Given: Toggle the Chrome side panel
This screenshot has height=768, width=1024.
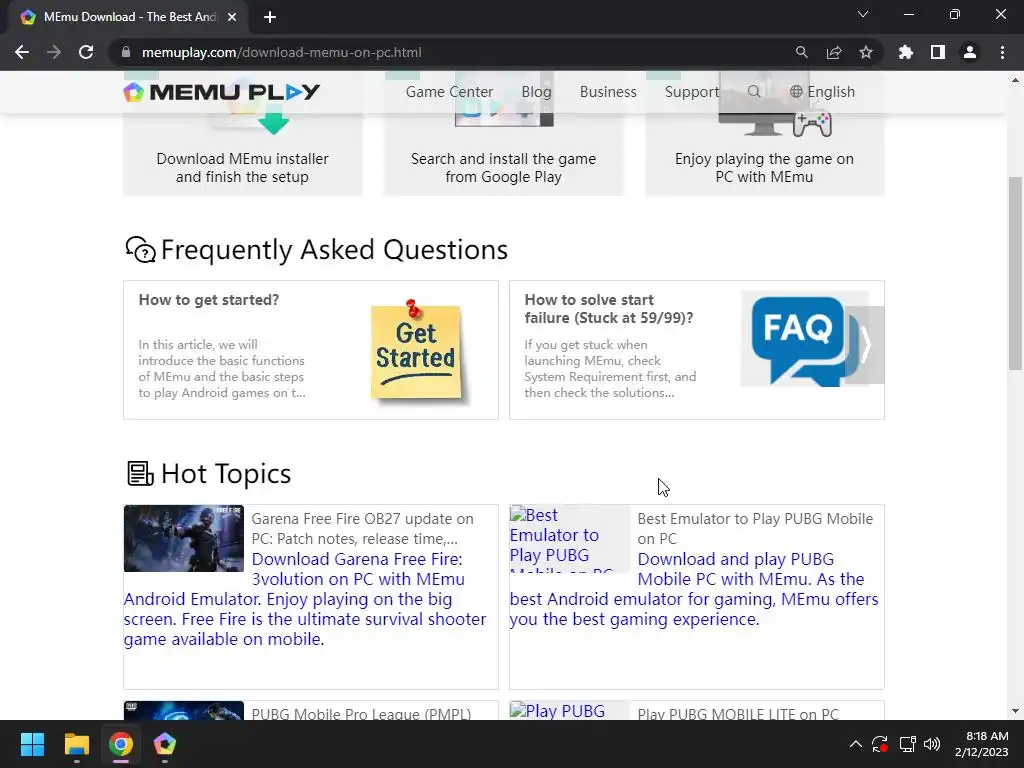Looking at the screenshot, I should pos(937,52).
